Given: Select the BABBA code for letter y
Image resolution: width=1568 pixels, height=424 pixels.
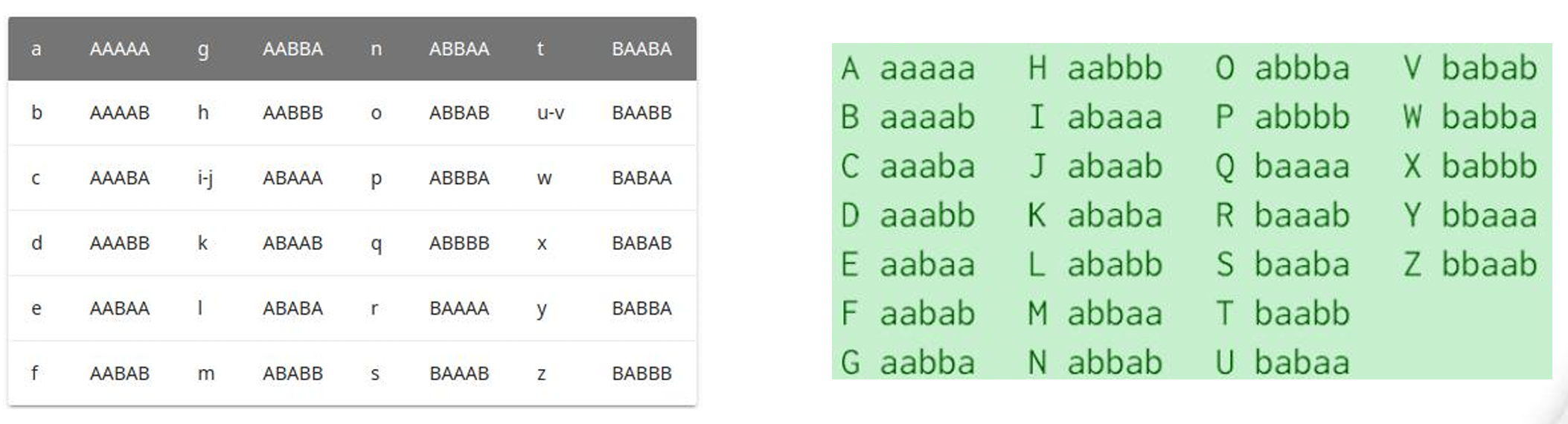Looking at the screenshot, I should (x=641, y=309).
